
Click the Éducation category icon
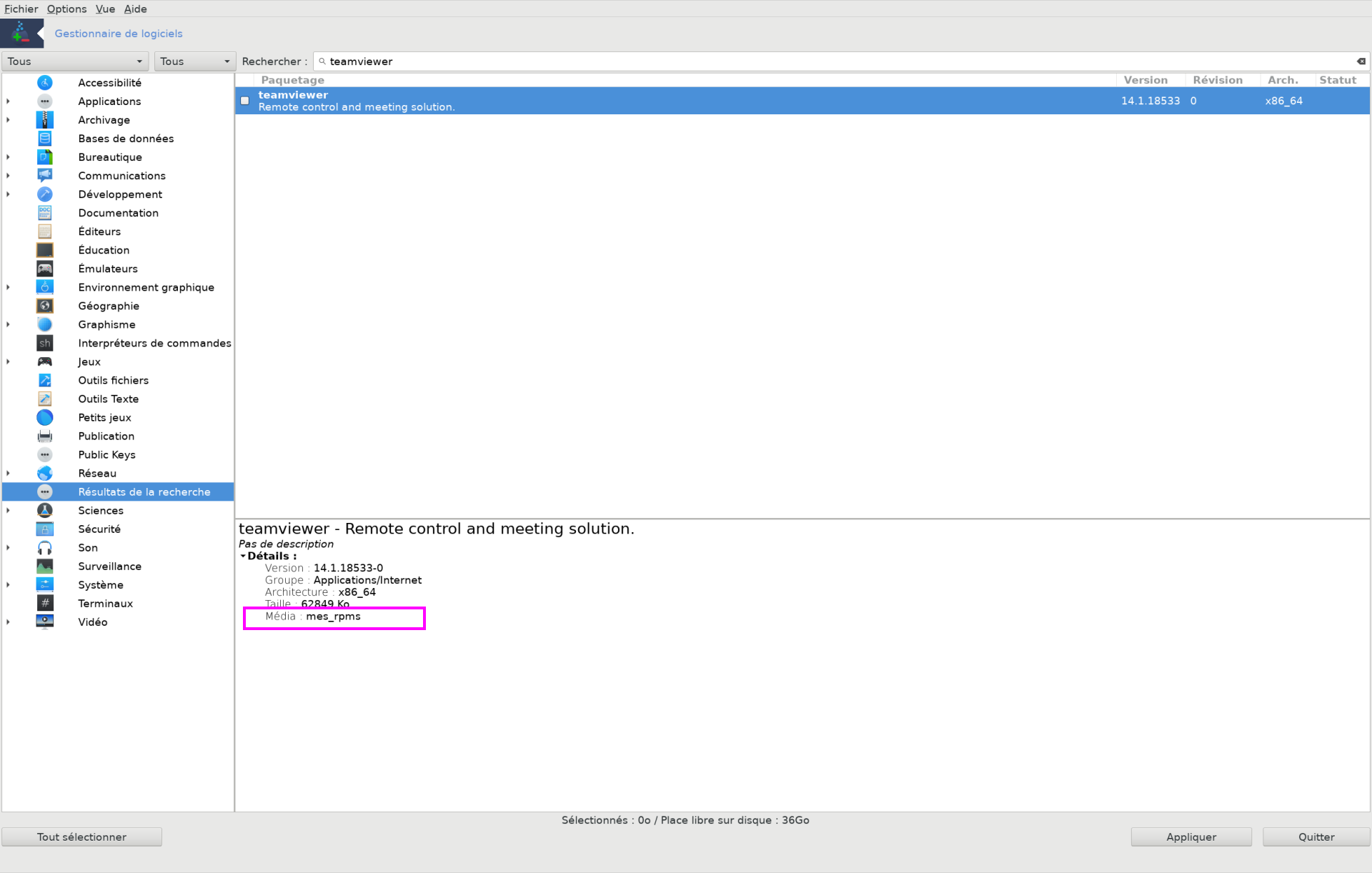[45, 250]
